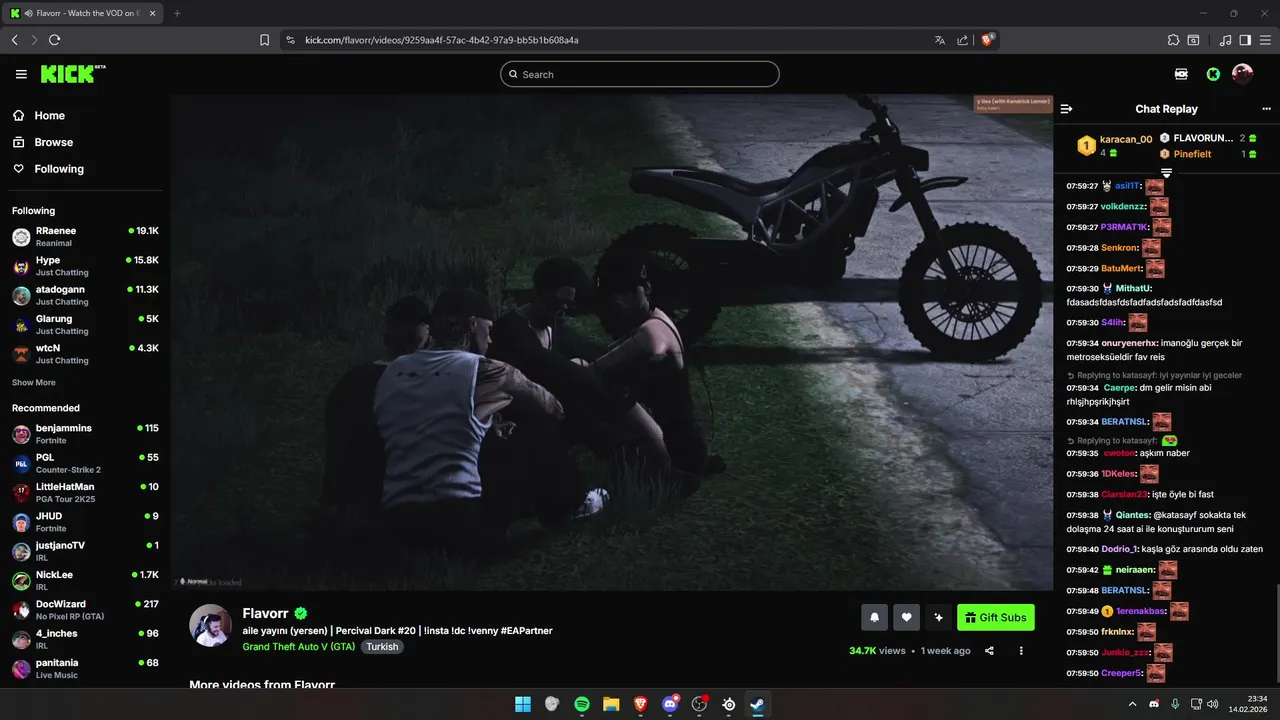Viewport: 1280px width, 720px height.
Task: Click the green K coin icon
Action: coord(1212,74)
